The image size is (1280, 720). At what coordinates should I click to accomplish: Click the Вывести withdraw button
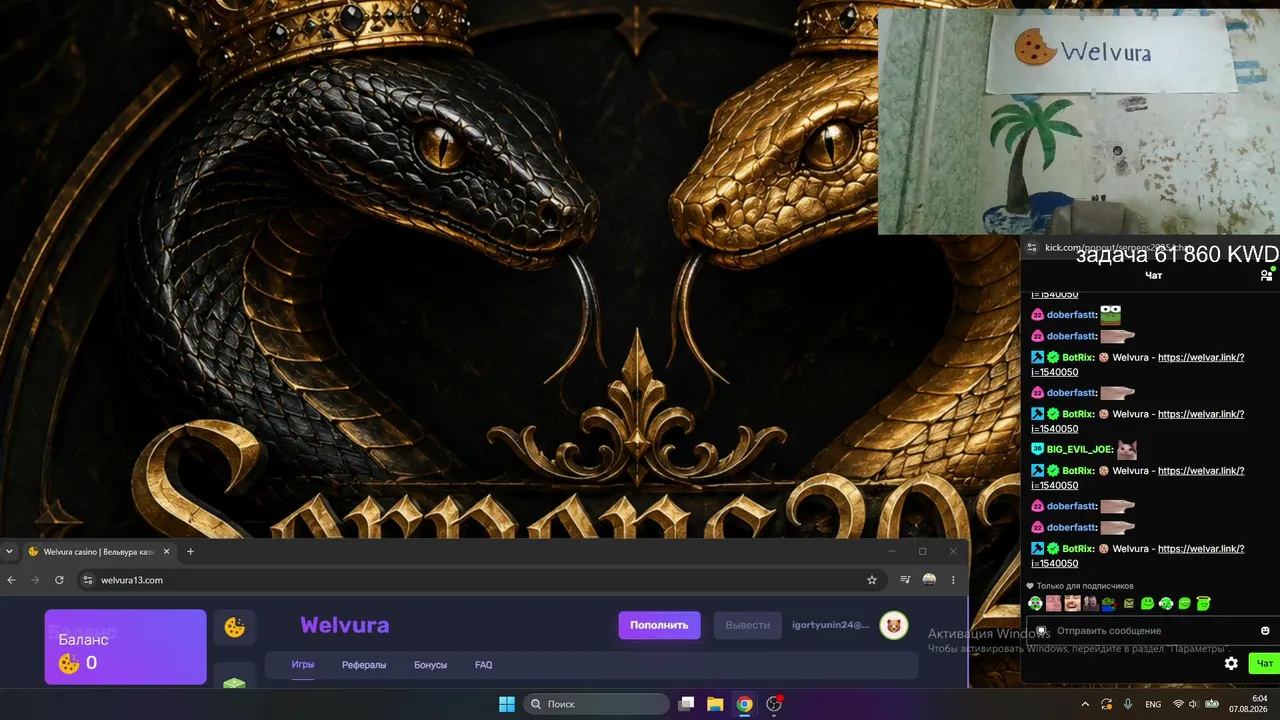[x=748, y=625]
